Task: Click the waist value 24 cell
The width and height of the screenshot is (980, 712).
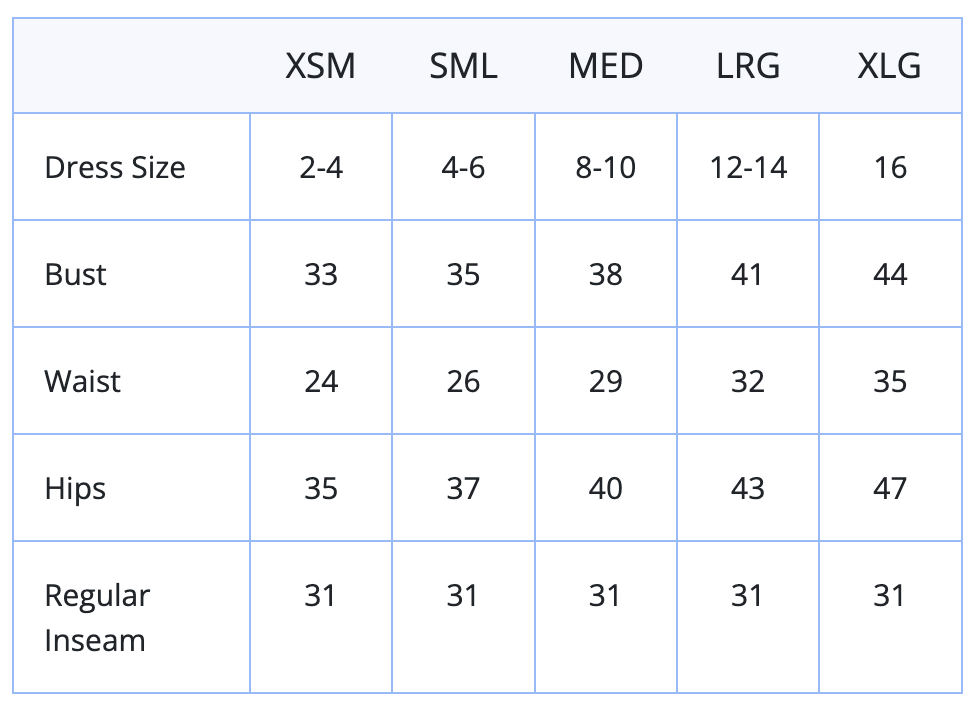Action: tap(321, 381)
